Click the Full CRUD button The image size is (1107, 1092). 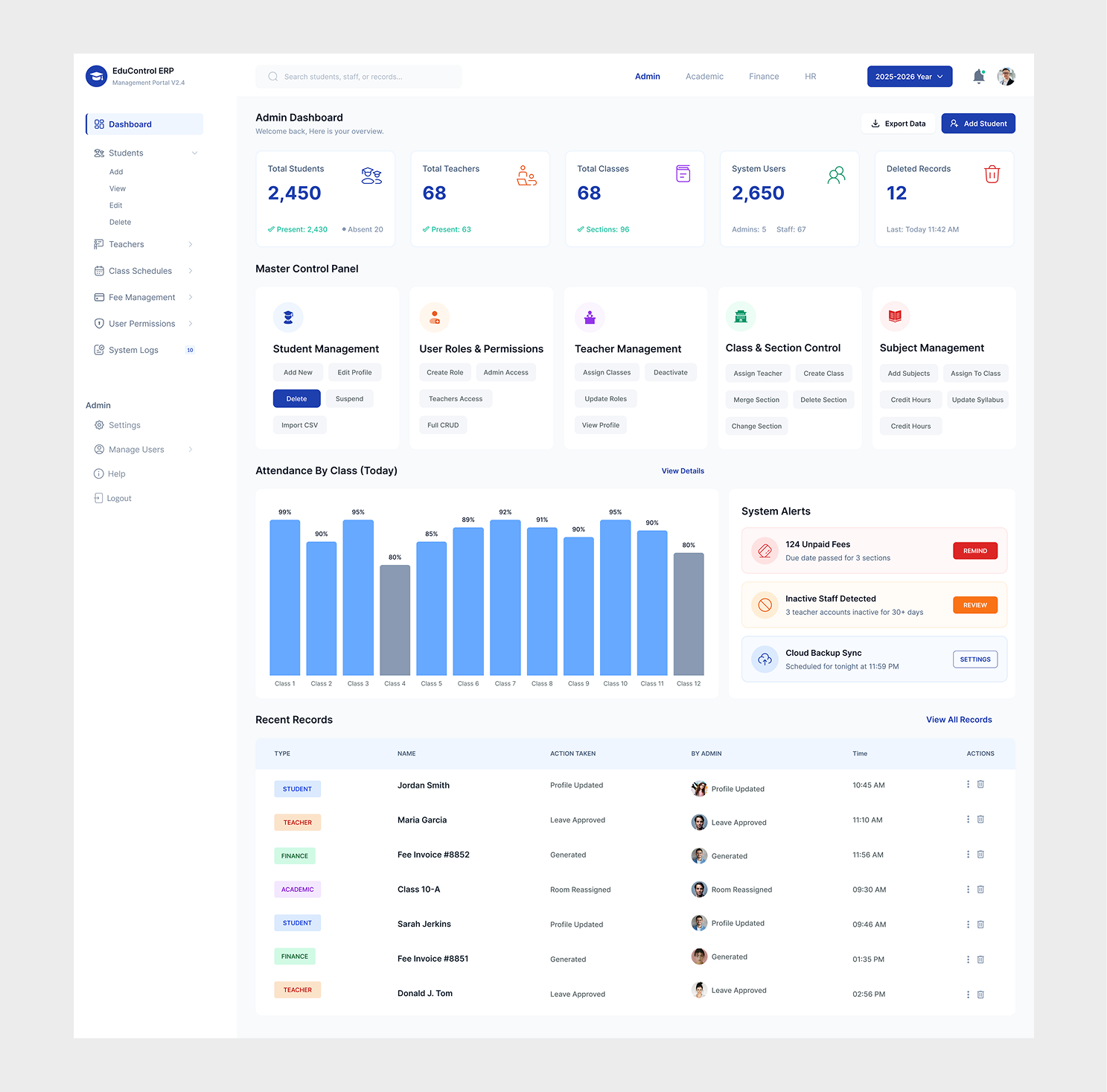pos(443,425)
